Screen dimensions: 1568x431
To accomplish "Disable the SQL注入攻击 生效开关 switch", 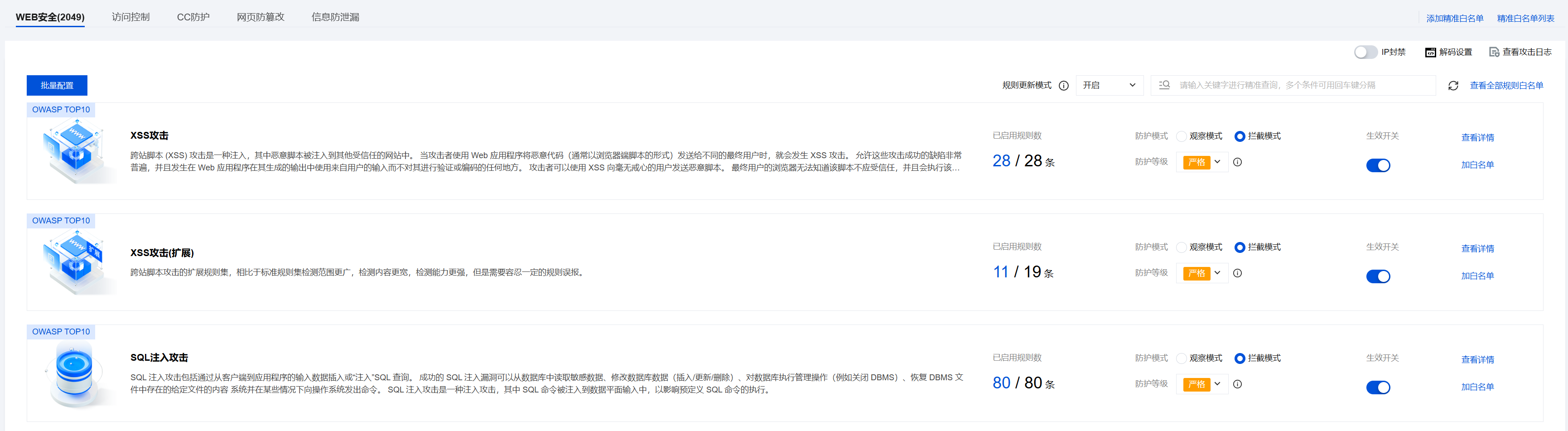I will (1377, 388).
